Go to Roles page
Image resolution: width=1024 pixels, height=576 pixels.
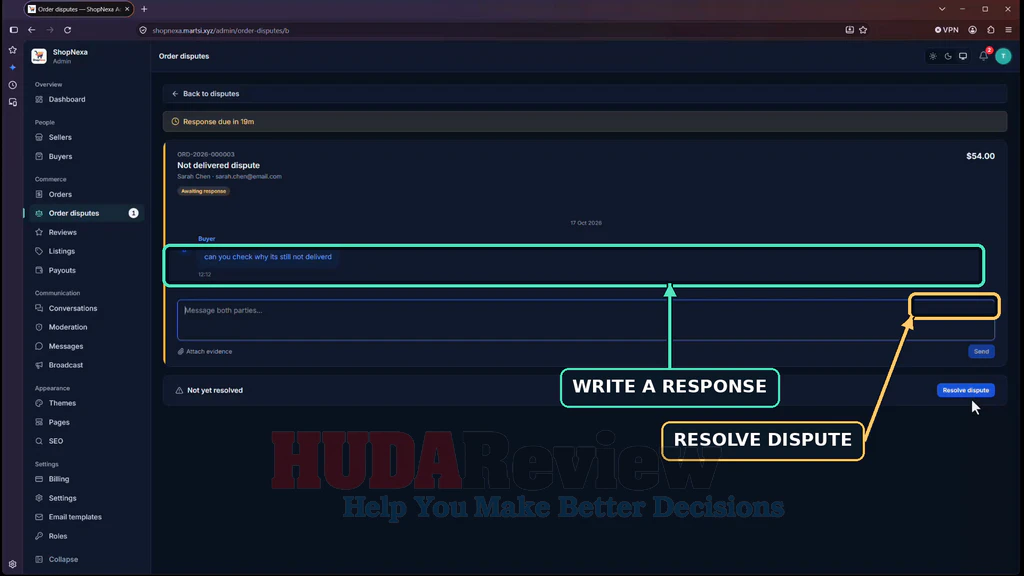[x=58, y=536]
